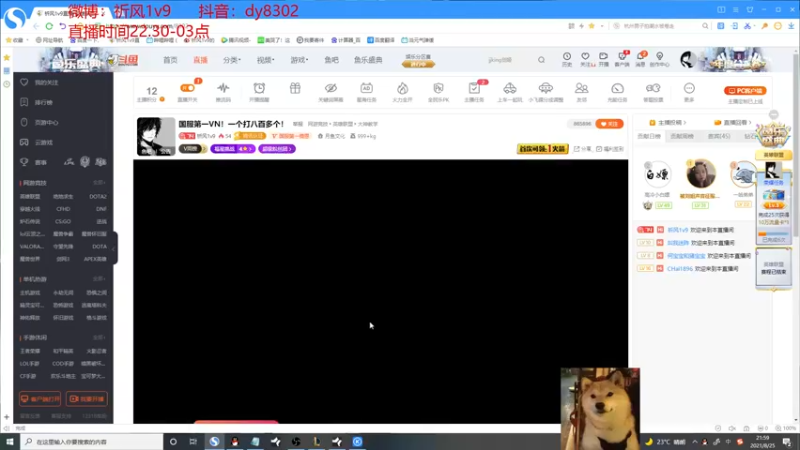Select CS:GO in the sidebar game list
Image resolution: width=800 pixels, height=450 pixels.
[x=63, y=221]
